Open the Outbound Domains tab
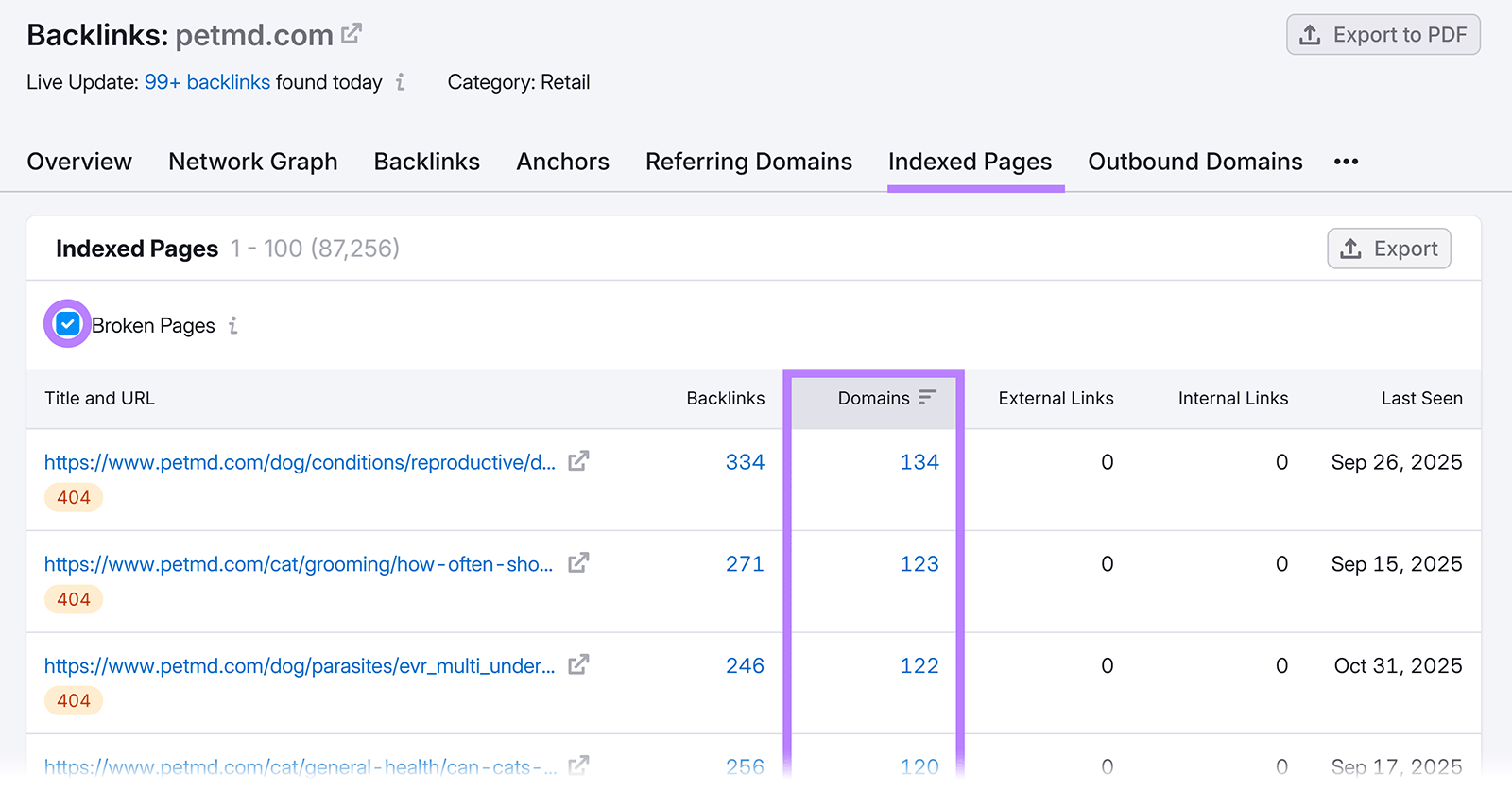Image resolution: width=1512 pixels, height=791 pixels. [1195, 162]
